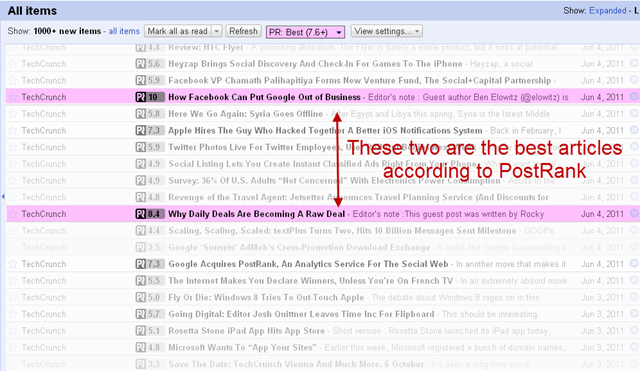Open original link icon for Heyzap article
The height and width of the screenshot is (371, 640).
click(634, 63)
